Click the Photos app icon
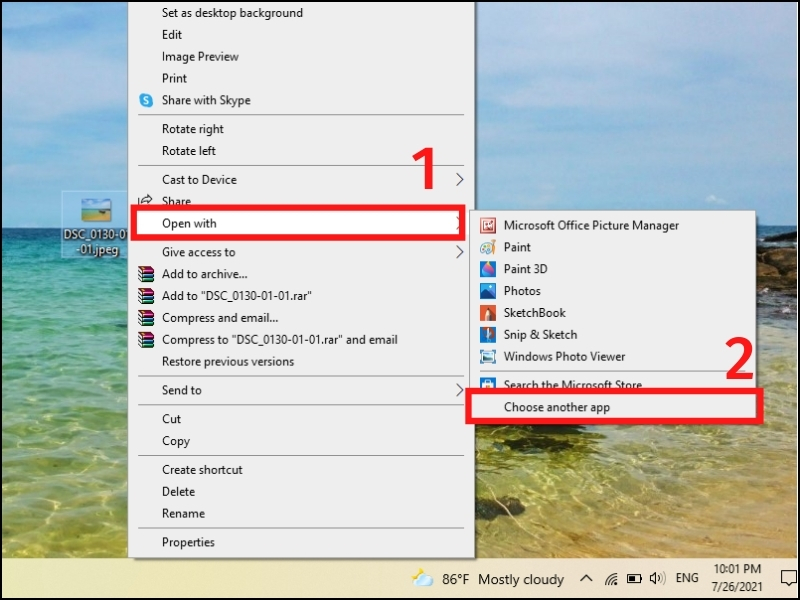The height and width of the screenshot is (600, 800). point(488,291)
